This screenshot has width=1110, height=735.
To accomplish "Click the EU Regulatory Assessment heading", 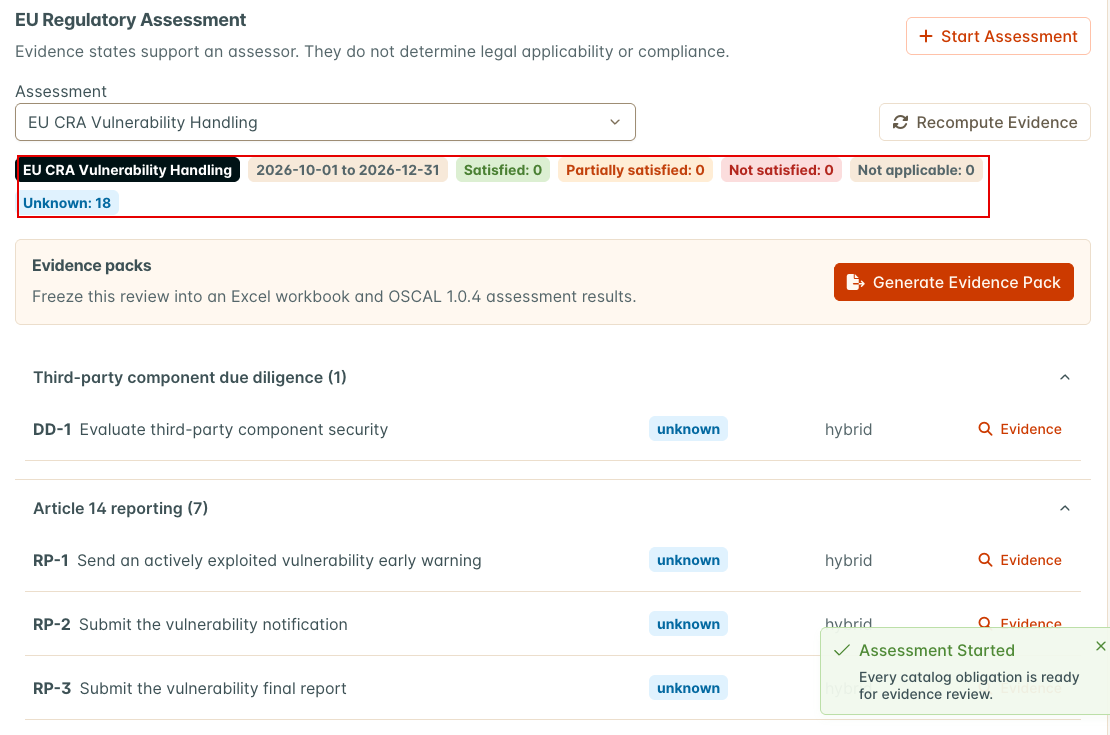I will tap(130, 20).
